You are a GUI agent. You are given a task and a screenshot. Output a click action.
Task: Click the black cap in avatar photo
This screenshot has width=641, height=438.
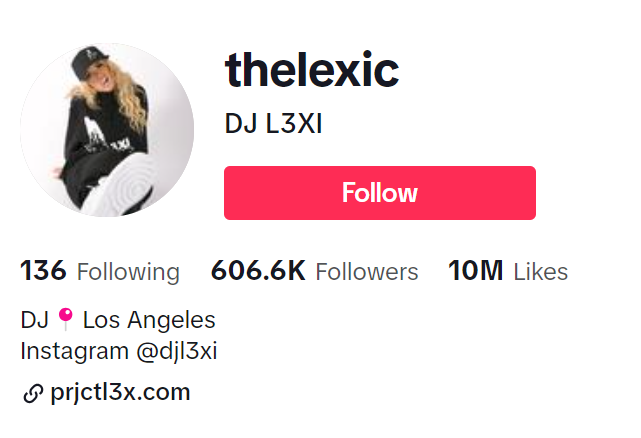click(x=88, y=63)
